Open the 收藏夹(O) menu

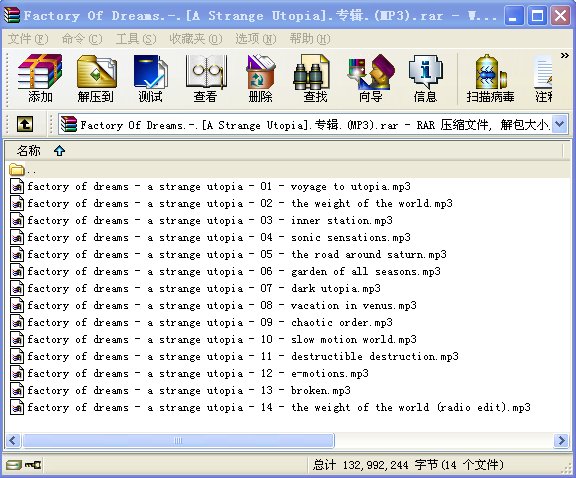[196, 39]
